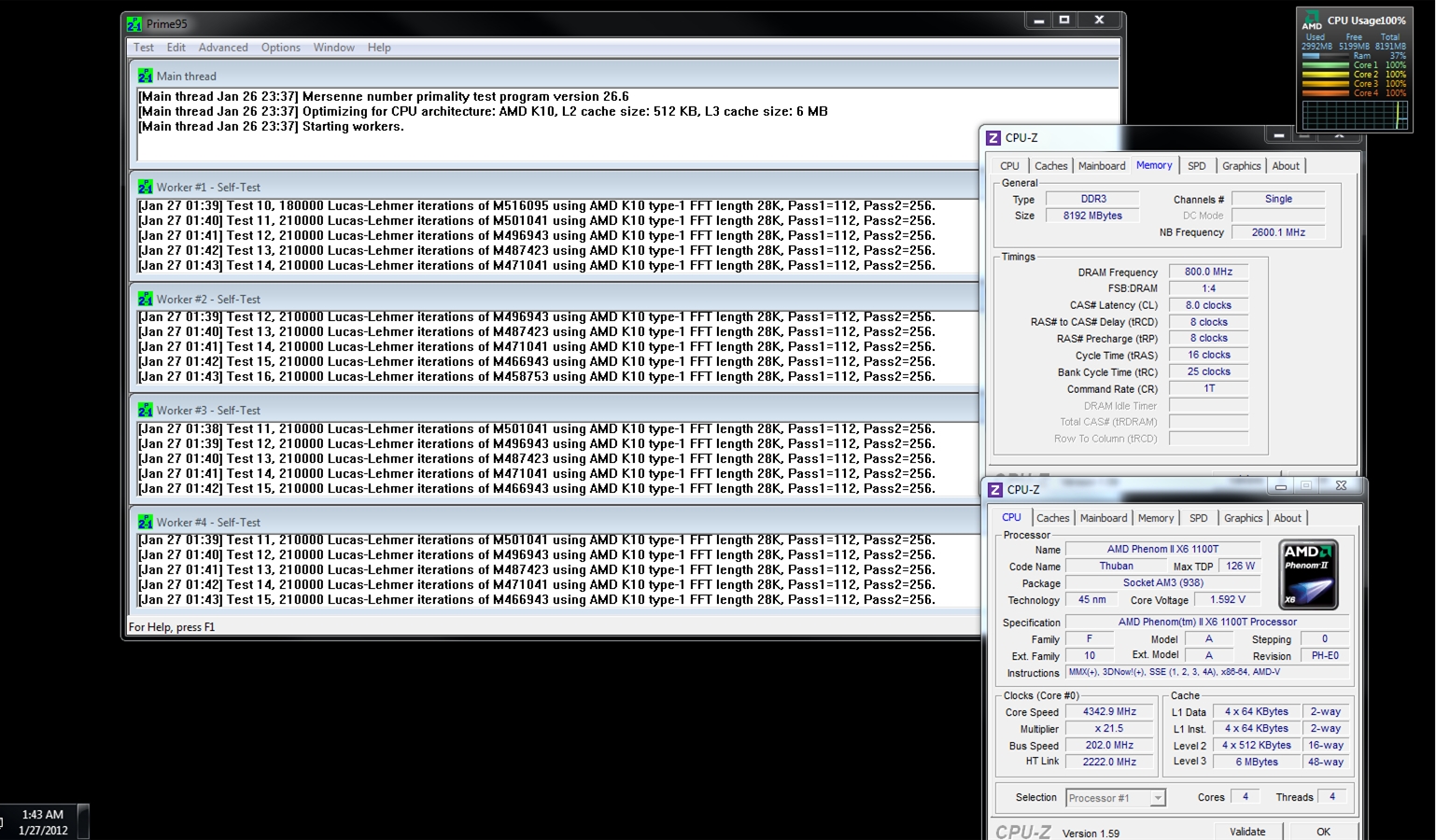Select Memory tab in upper CPU-Z window

pos(1154,165)
